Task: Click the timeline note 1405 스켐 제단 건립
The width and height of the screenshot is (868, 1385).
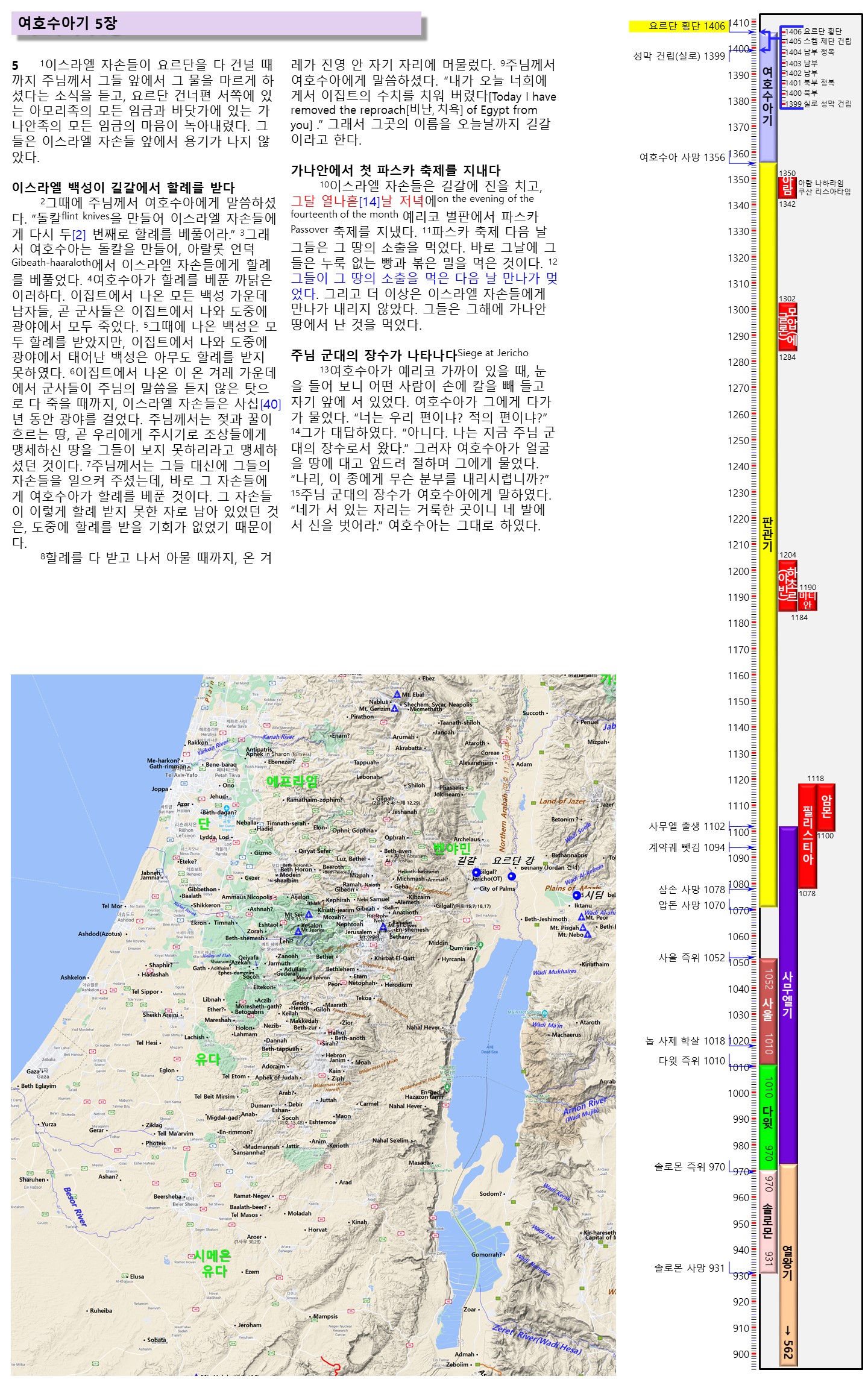Action: [x=819, y=42]
